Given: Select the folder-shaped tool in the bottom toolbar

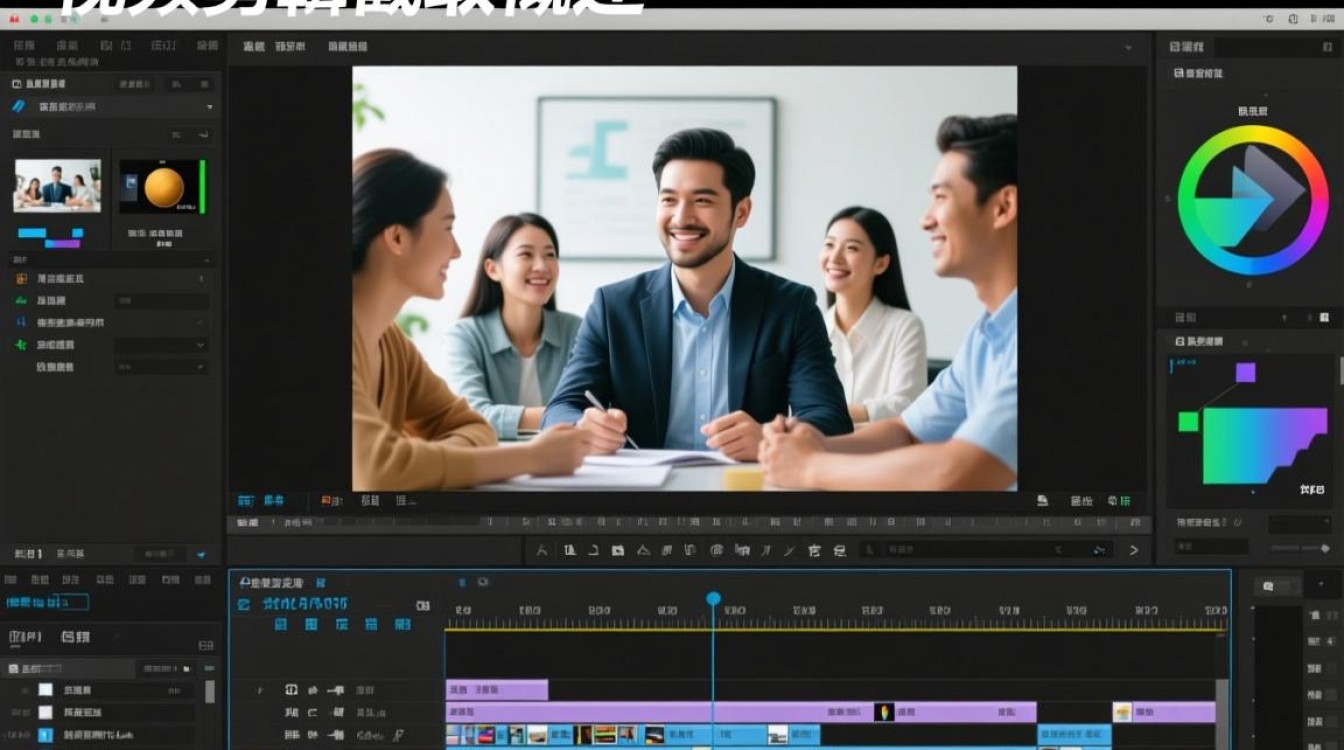Looking at the screenshot, I should coord(617,550).
